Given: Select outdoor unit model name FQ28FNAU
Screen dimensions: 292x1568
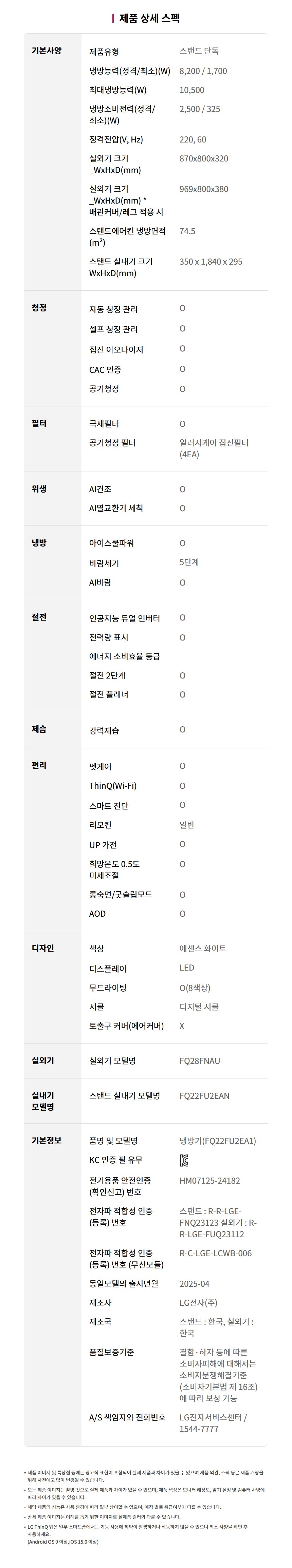Looking at the screenshot, I should (x=199, y=1061).
